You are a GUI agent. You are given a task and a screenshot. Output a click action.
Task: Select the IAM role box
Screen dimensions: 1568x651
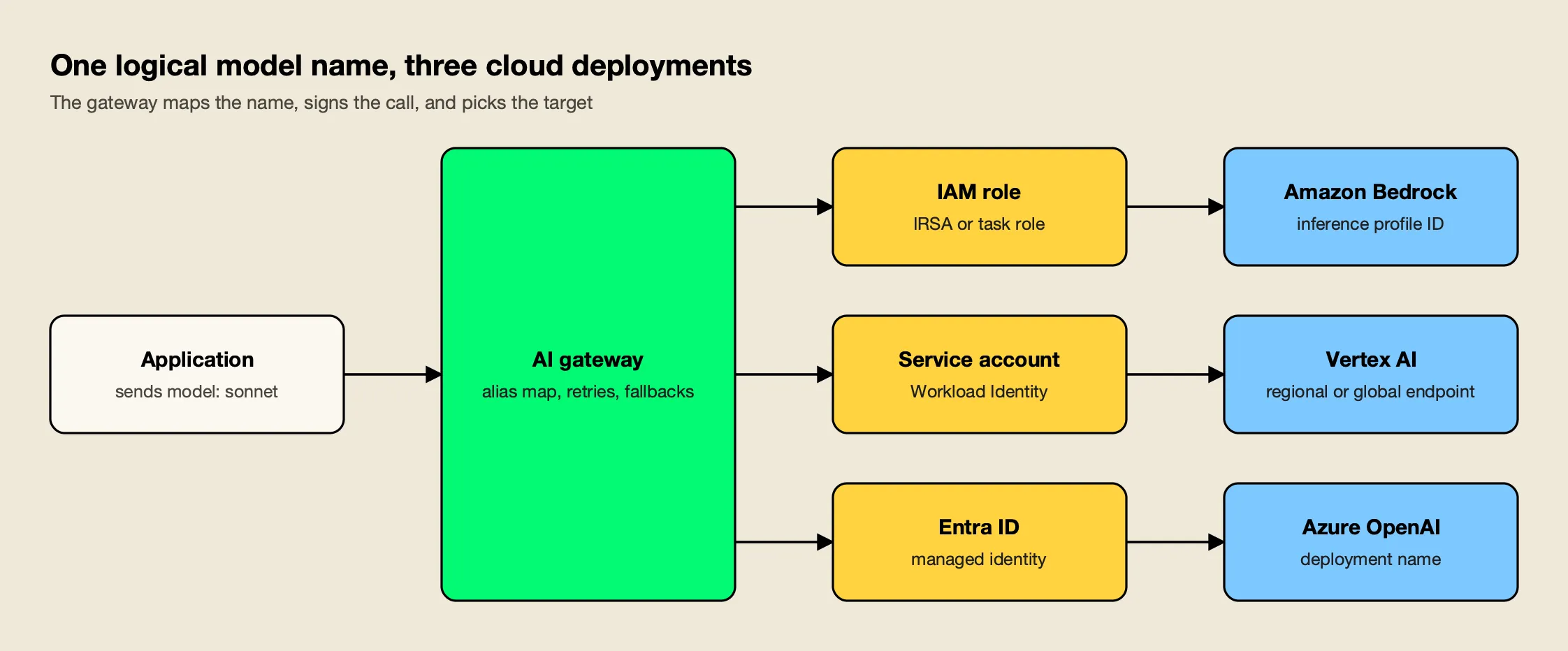980,207
